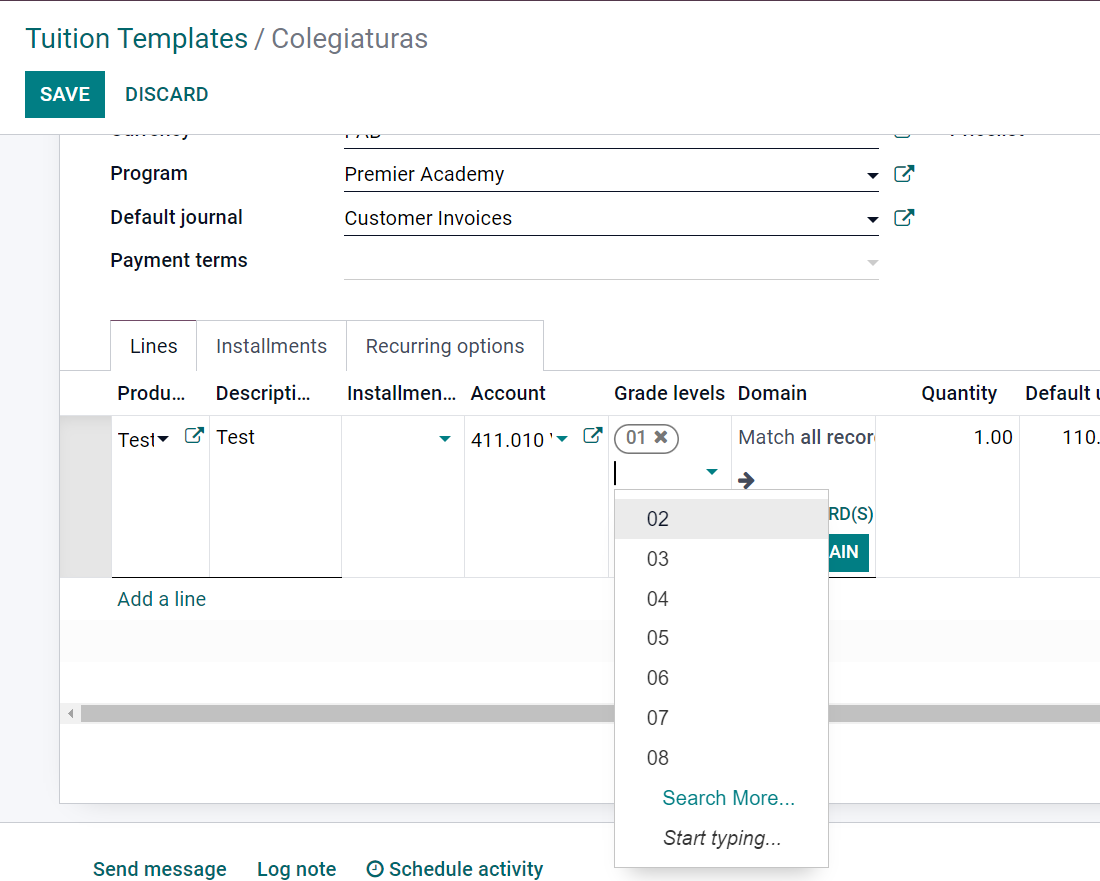This screenshot has height=881, width=1100.
Task: Select grade level 02 from list
Action: pos(657,519)
